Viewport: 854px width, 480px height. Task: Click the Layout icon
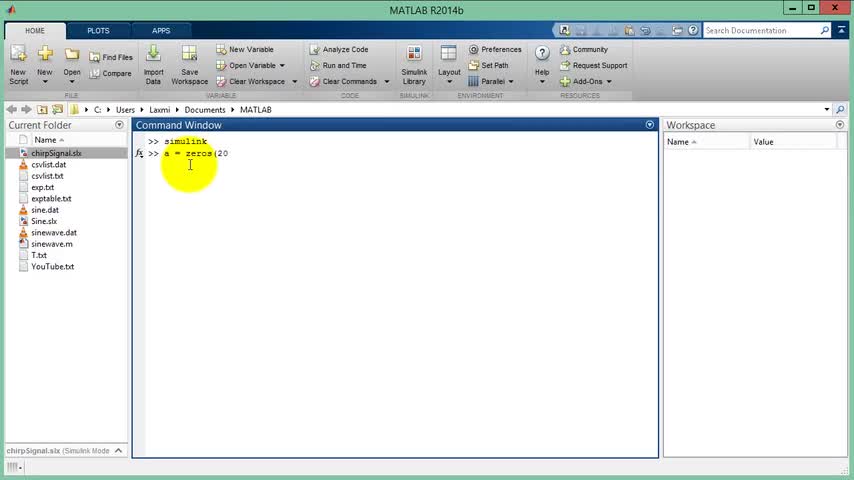point(449,53)
